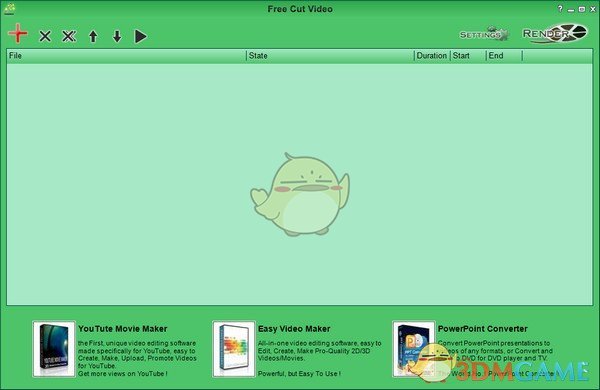Move selected file up with arrow icon

93,36
